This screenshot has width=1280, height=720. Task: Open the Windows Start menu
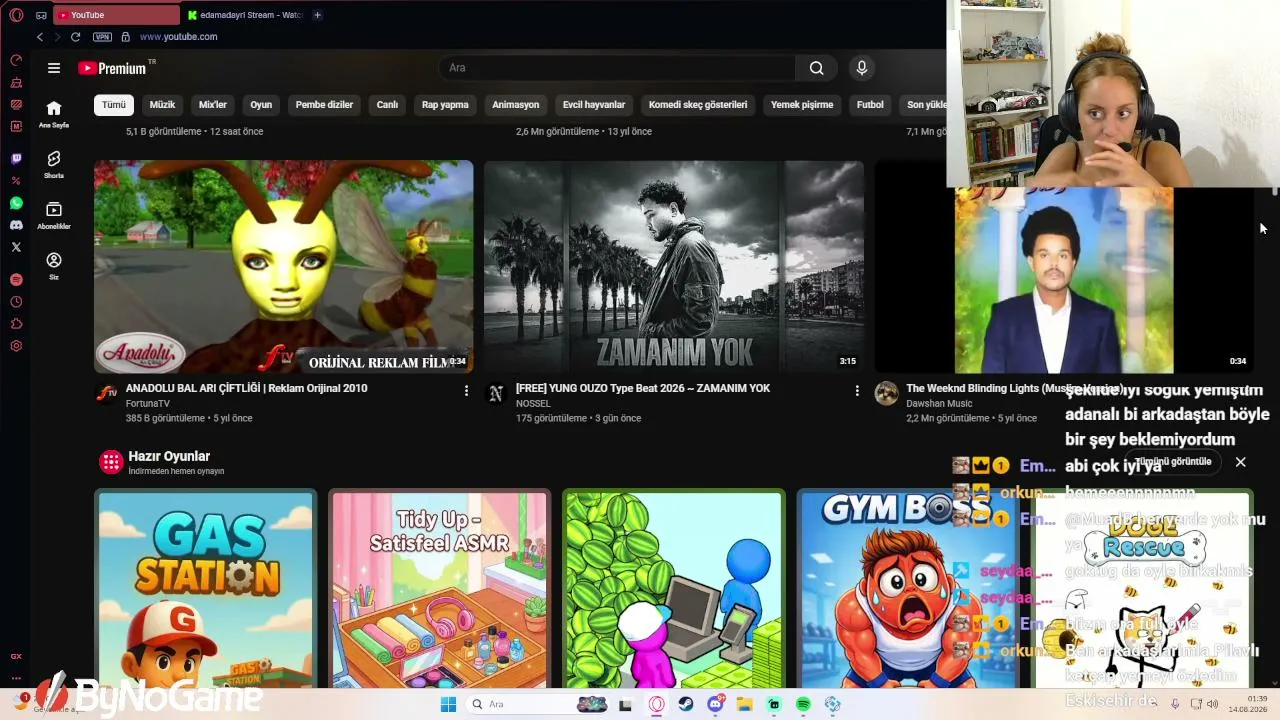point(449,704)
